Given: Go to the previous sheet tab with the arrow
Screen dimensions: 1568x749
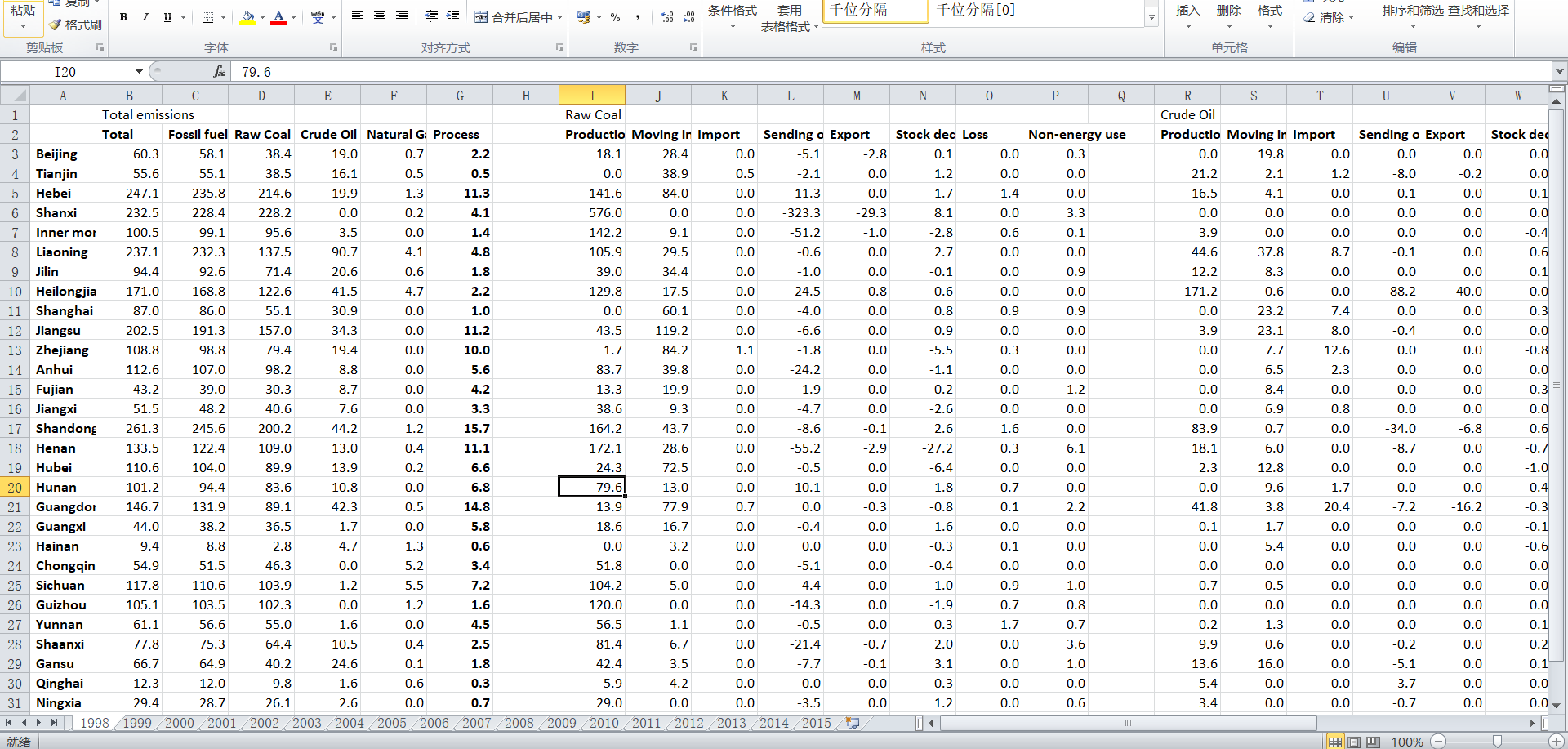Looking at the screenshot, I should [24, 723].
